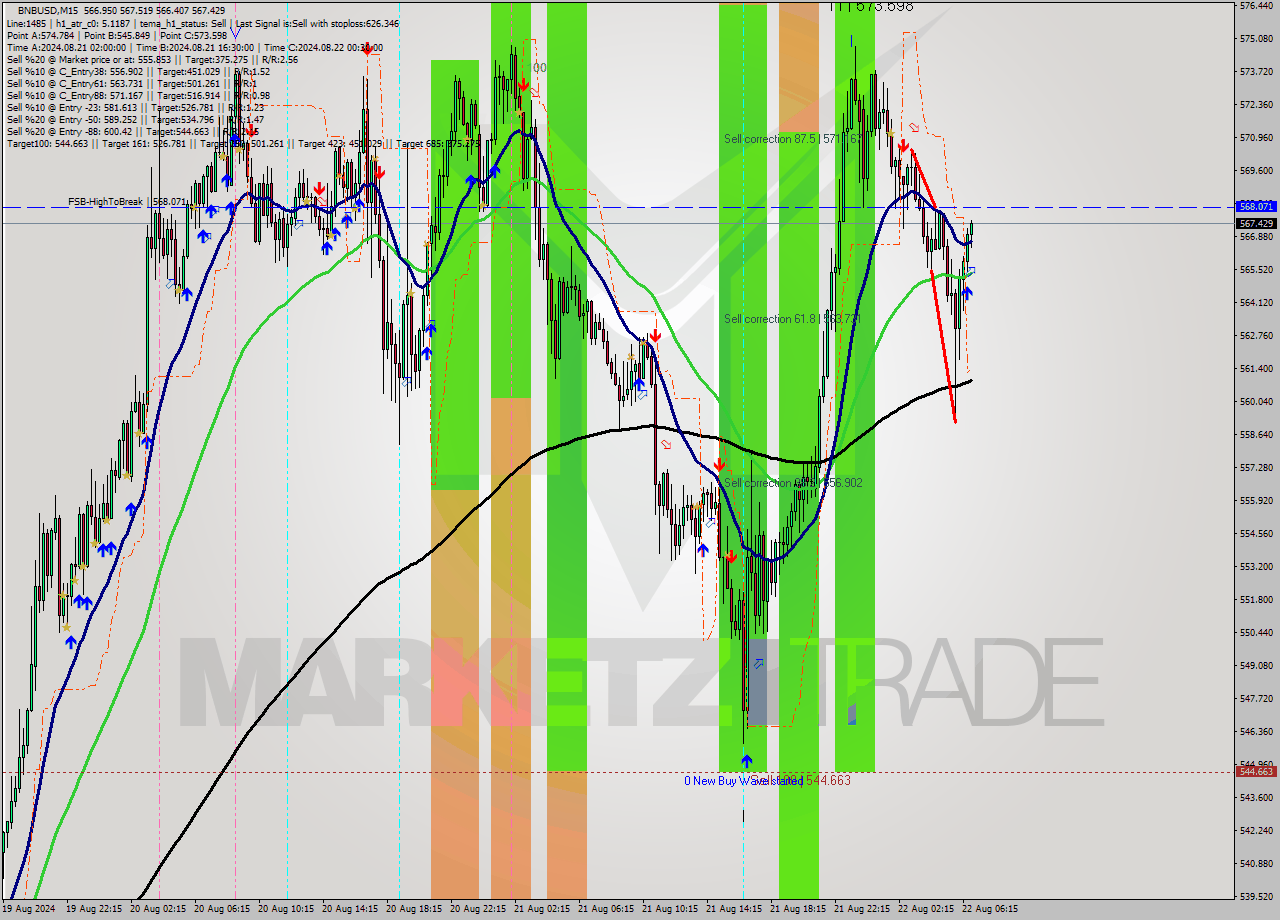Click the '21 Aug 06:15' time axis label
This screenshot has width=1280, height=920.
click(606, 909)
